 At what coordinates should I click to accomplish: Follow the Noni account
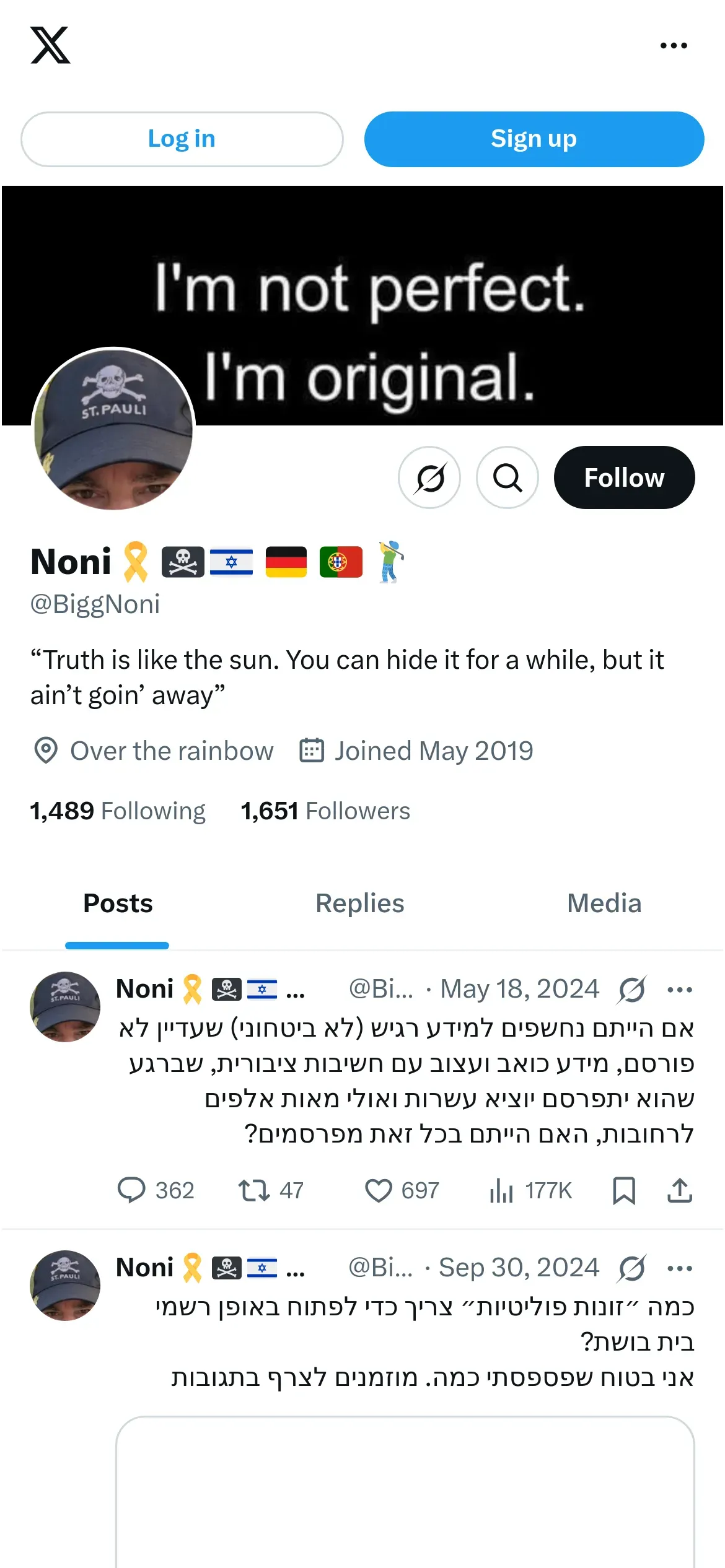pyautogui.click(x=624, y=477)
